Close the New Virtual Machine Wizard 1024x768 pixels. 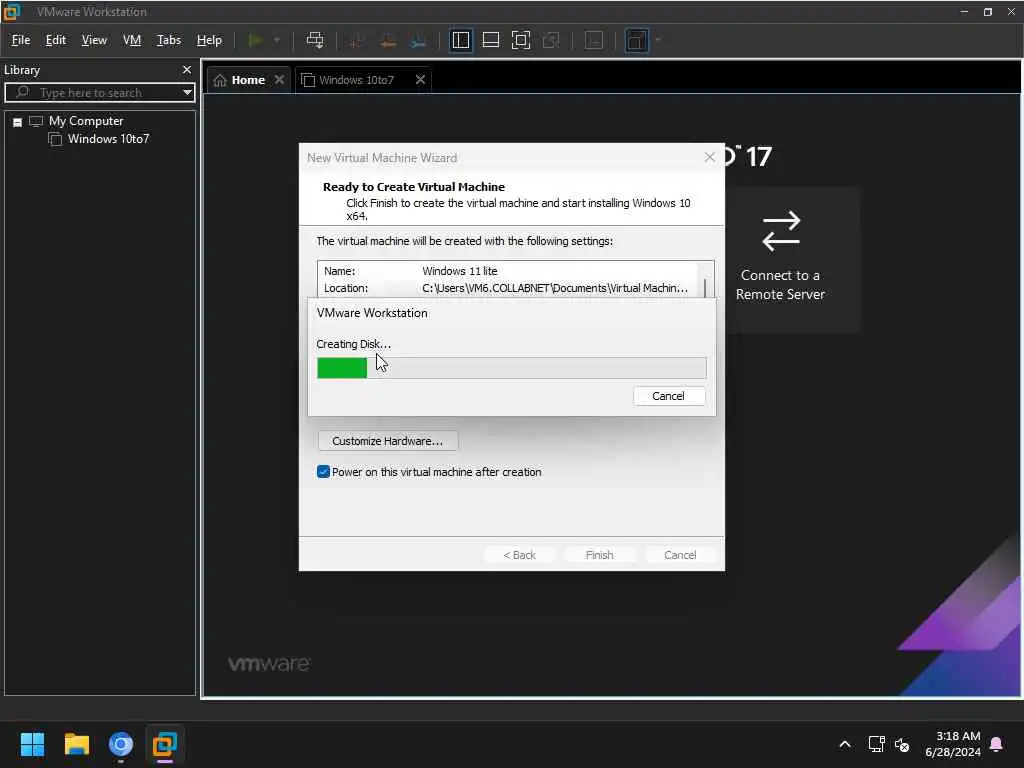[709, 157]
